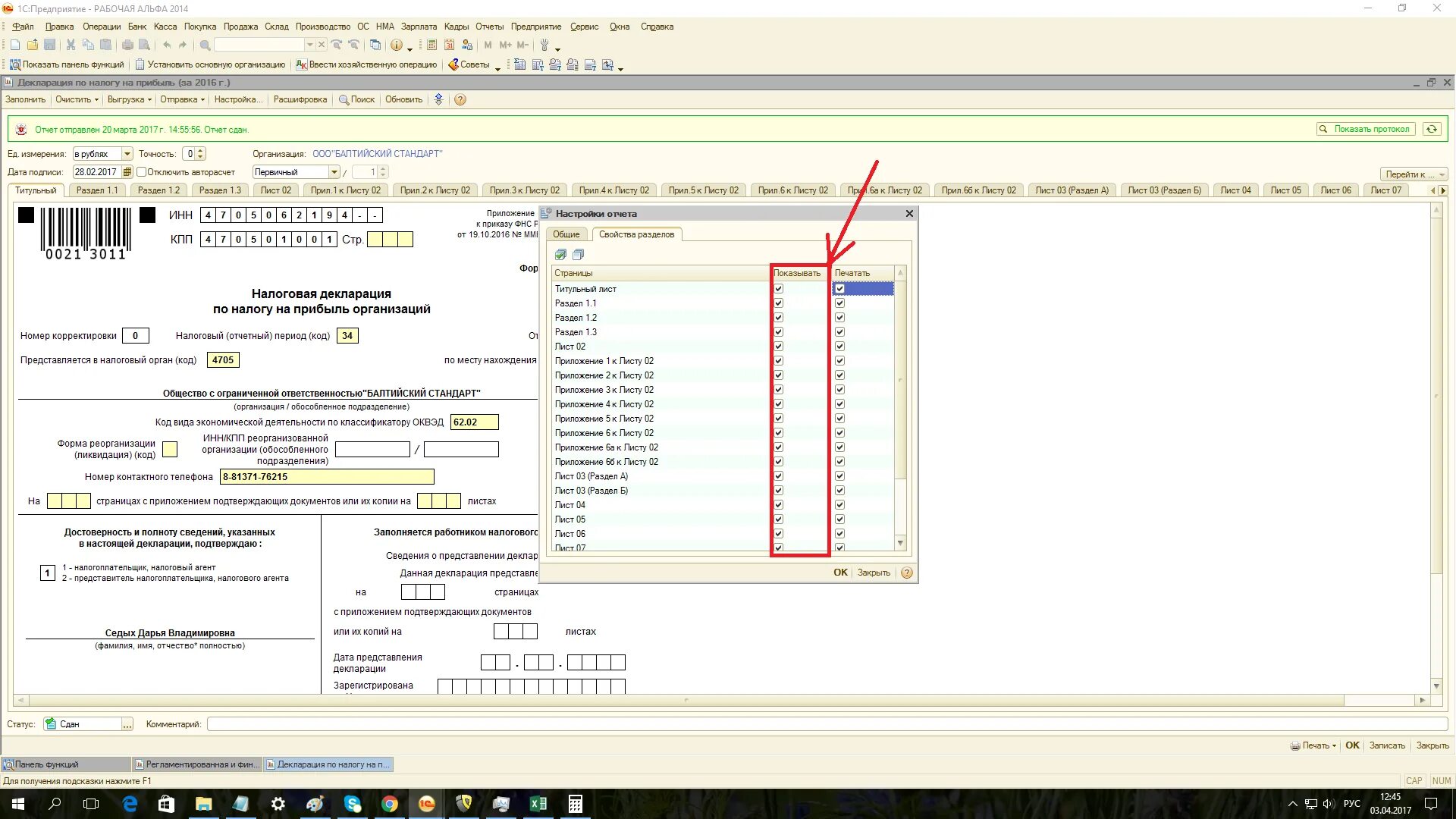Open the Calculator icon in the toolbar

click(x=431, y=45)
